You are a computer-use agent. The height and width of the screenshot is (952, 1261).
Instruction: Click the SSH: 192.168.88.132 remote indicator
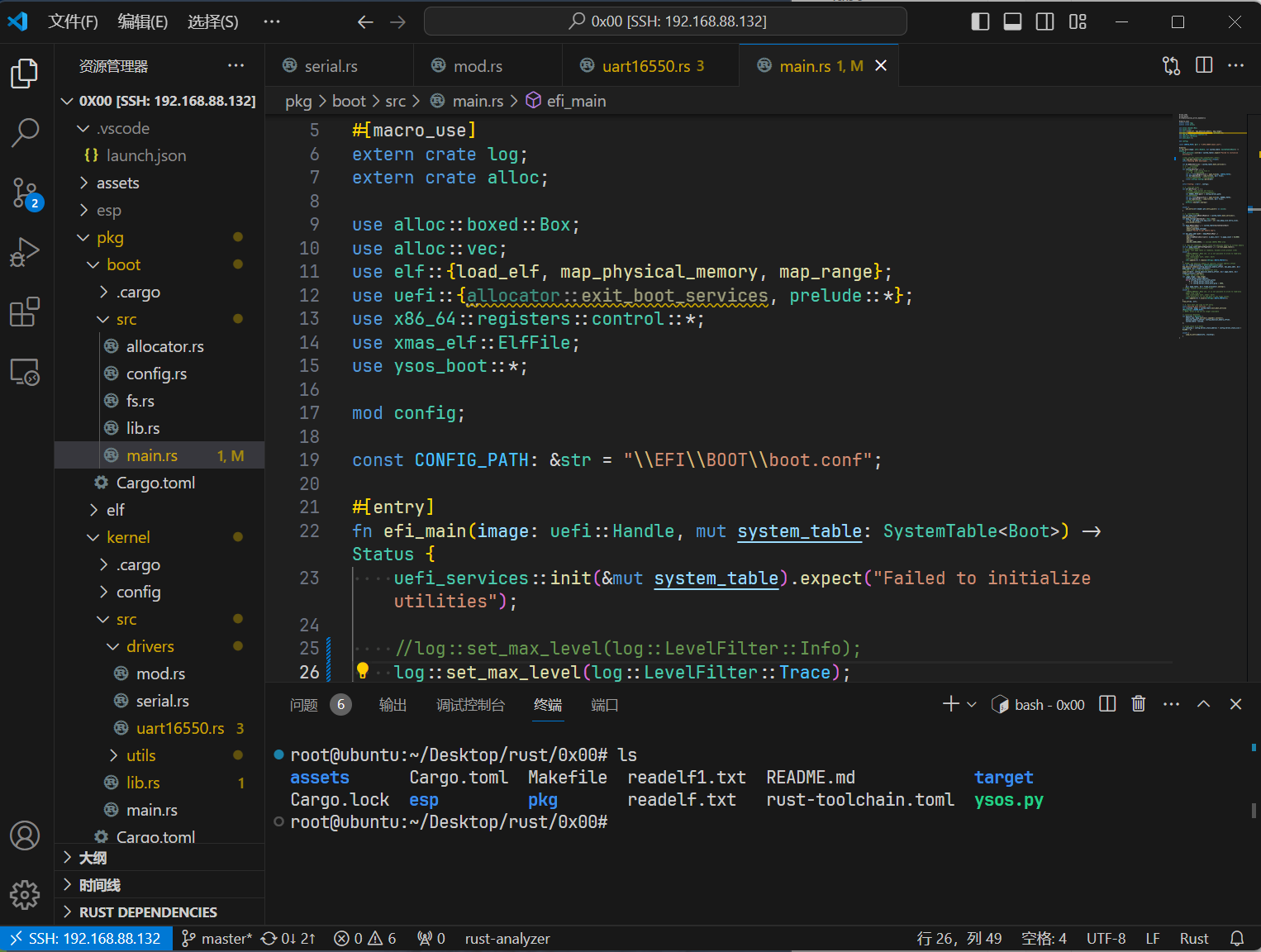[86, 939]
